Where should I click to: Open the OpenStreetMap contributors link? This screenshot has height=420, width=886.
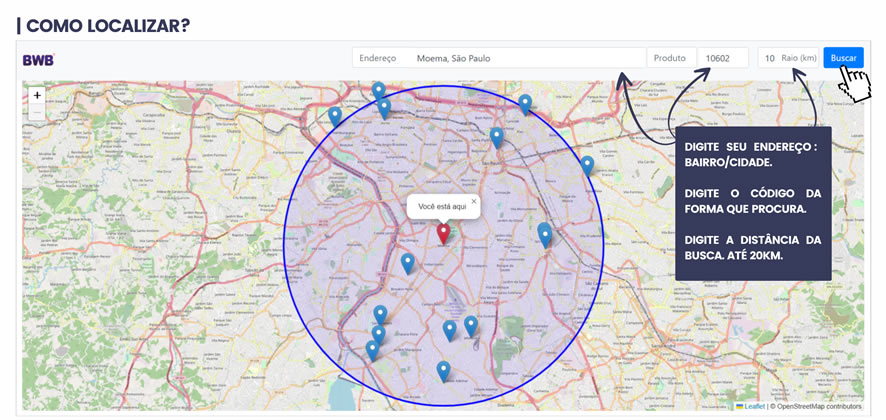tap(817, 406)
